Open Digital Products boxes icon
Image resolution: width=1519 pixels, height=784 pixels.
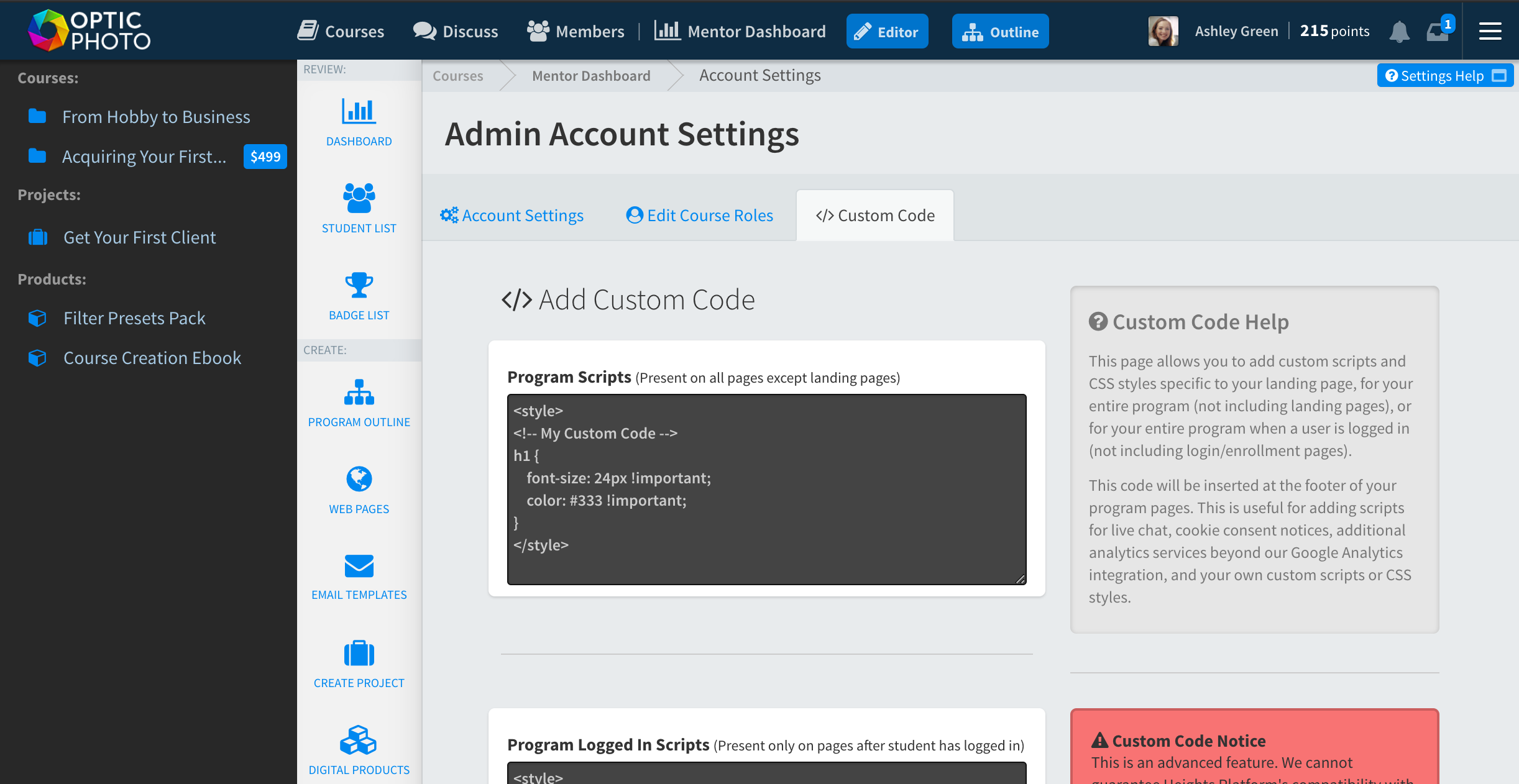click(x=359, y=741)
